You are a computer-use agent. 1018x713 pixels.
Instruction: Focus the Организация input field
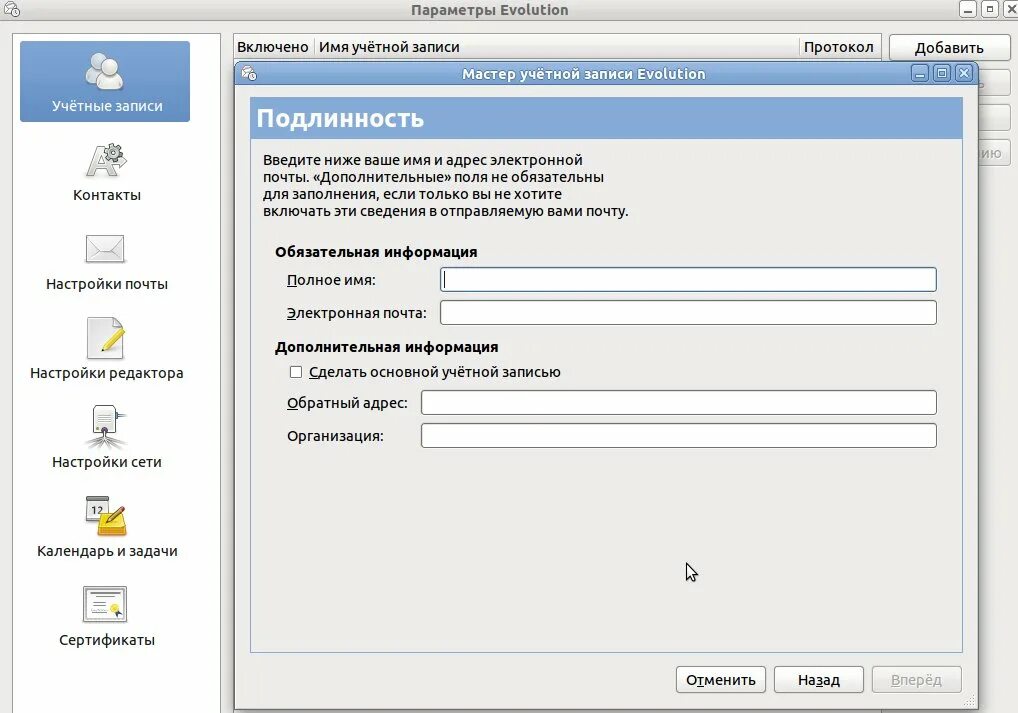click(x=678, y=435)
